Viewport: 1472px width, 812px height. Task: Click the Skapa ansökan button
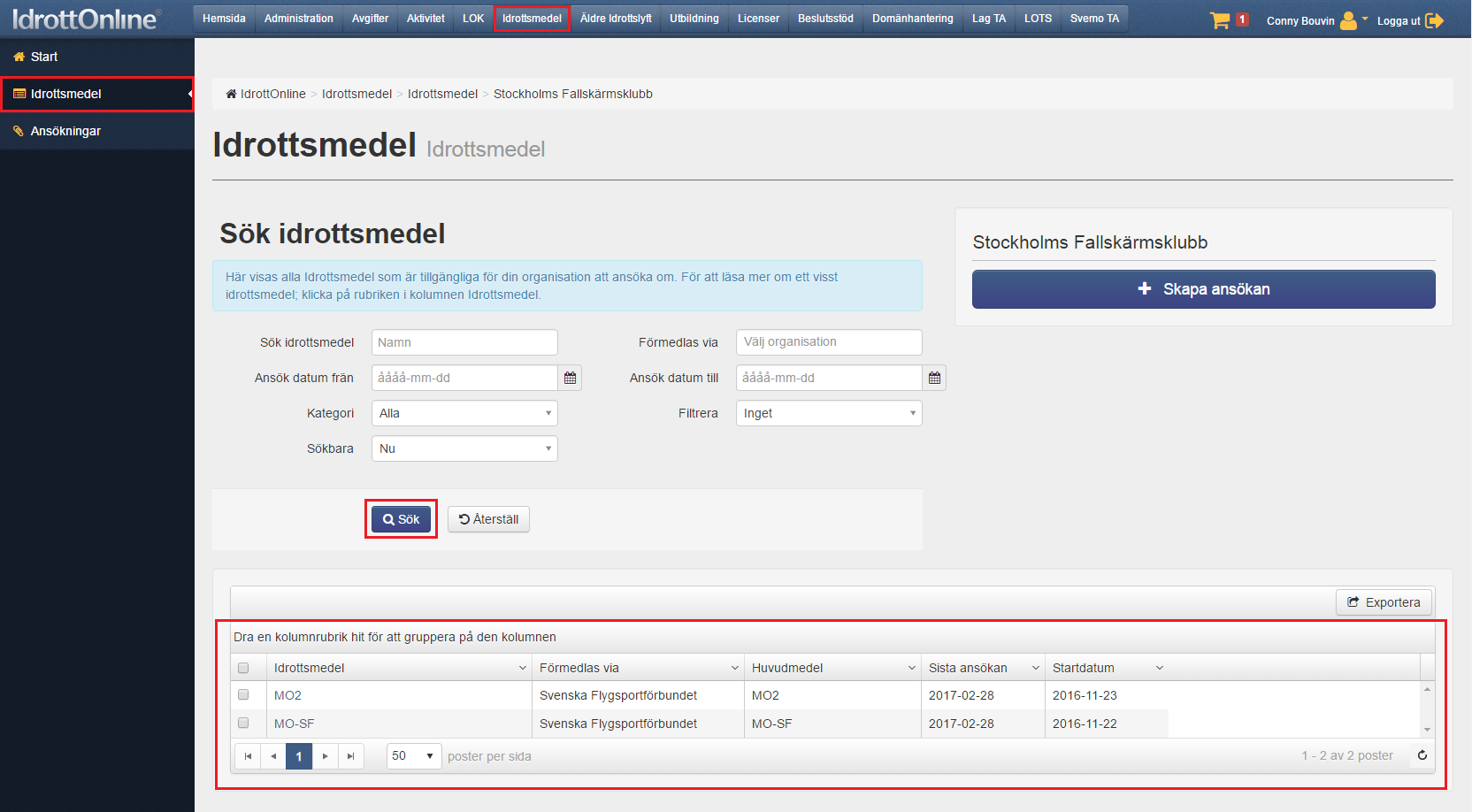[1204, 289]
